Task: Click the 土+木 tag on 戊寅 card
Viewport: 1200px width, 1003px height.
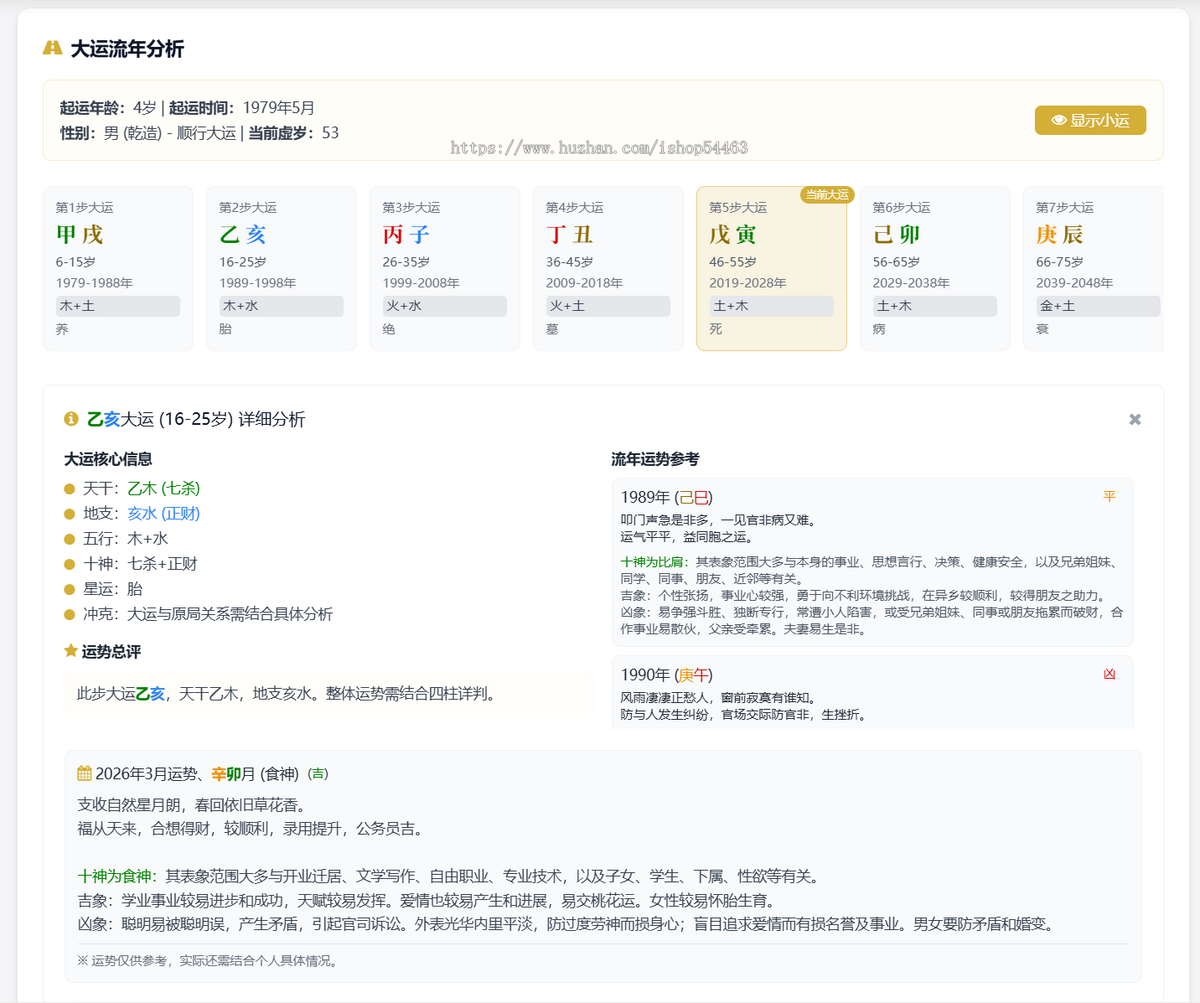Action: point(771,306)
